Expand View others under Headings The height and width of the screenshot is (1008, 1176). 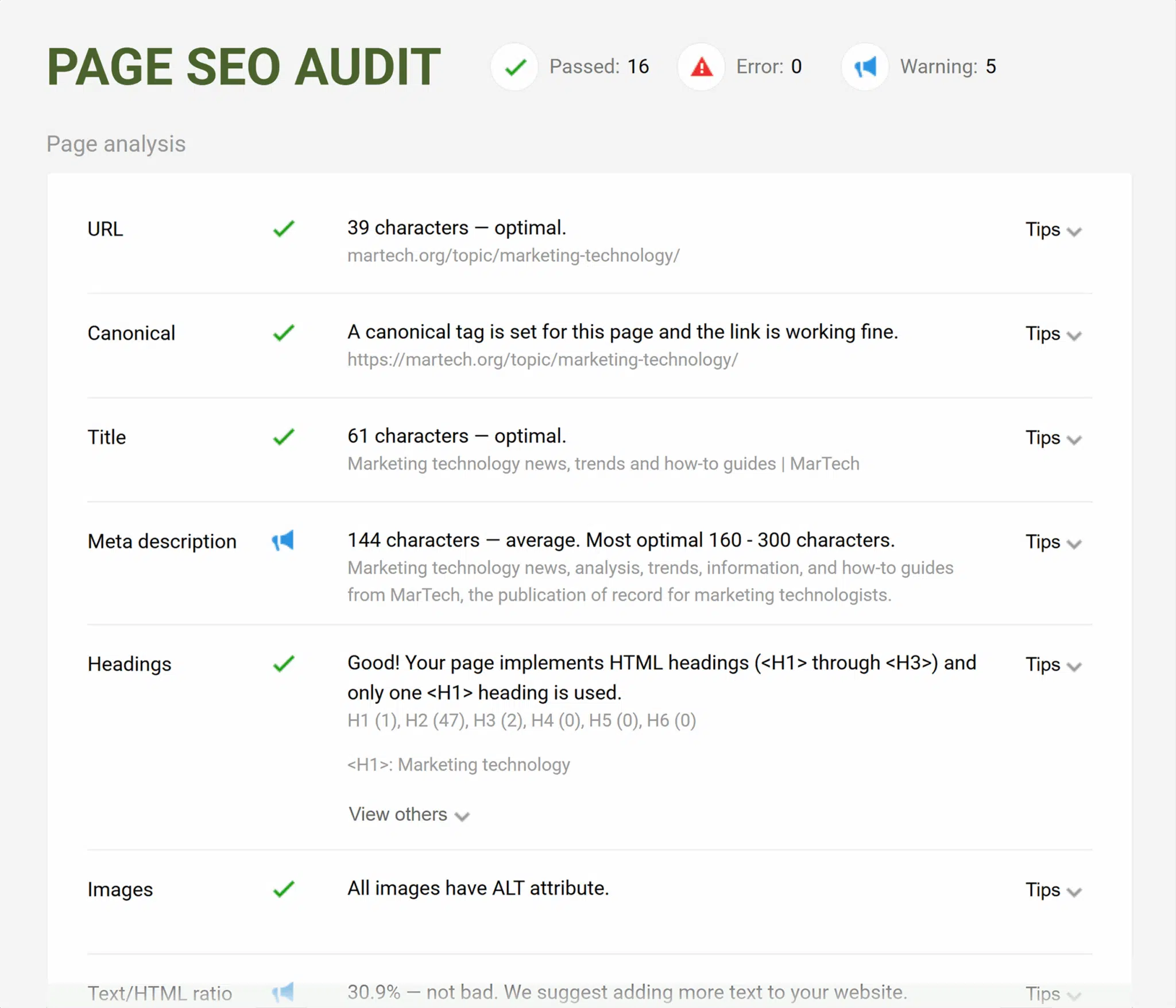coord(409,814)
